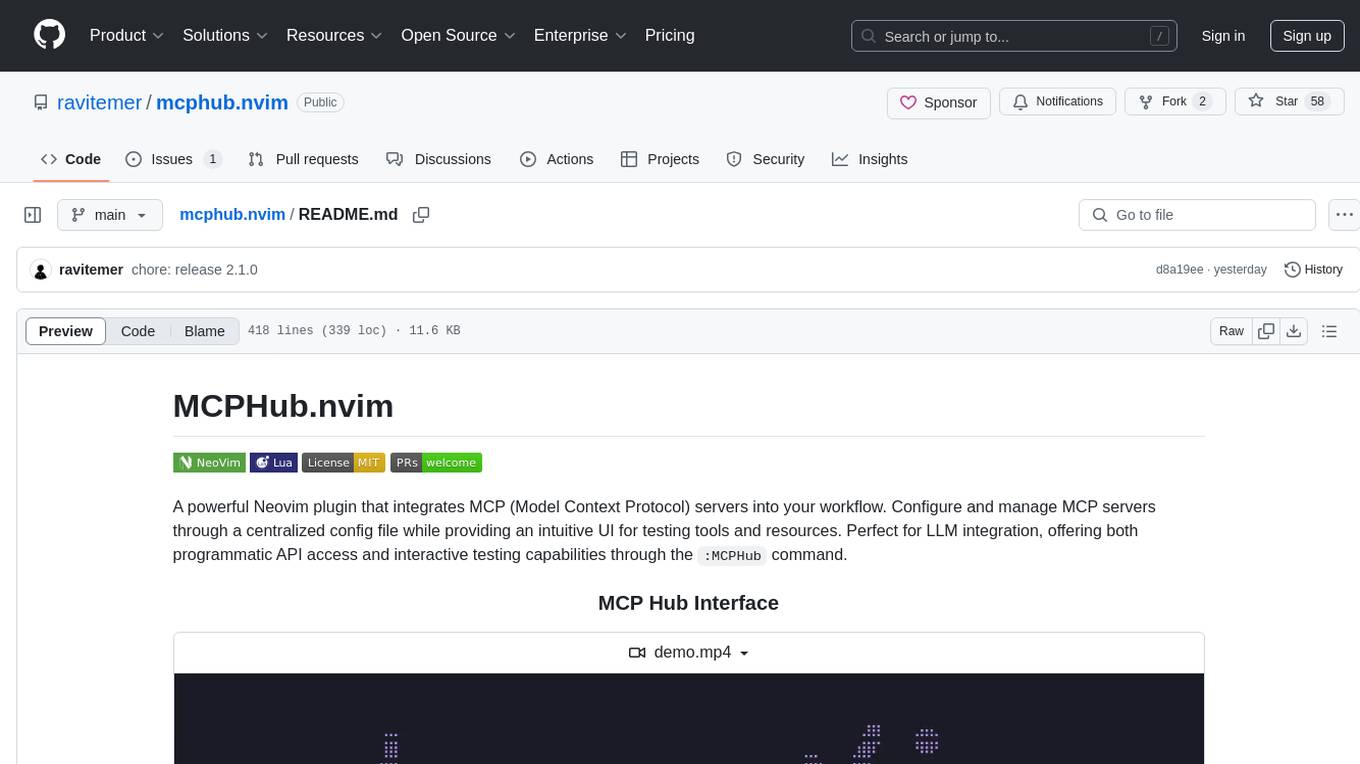Click the NeoVim badge
Image resolution: width=1360 pixels, height=764 pixels.
[x=209, y=462]
